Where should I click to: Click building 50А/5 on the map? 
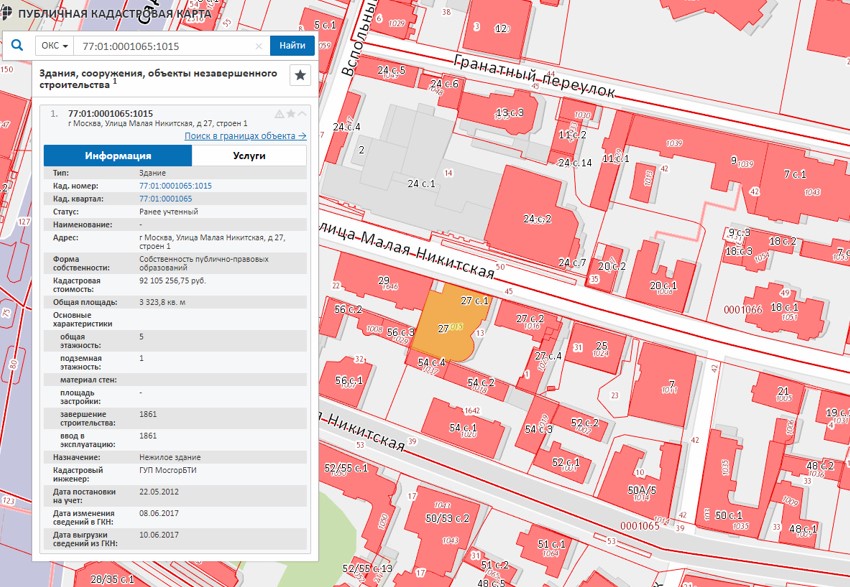(642, 490)
